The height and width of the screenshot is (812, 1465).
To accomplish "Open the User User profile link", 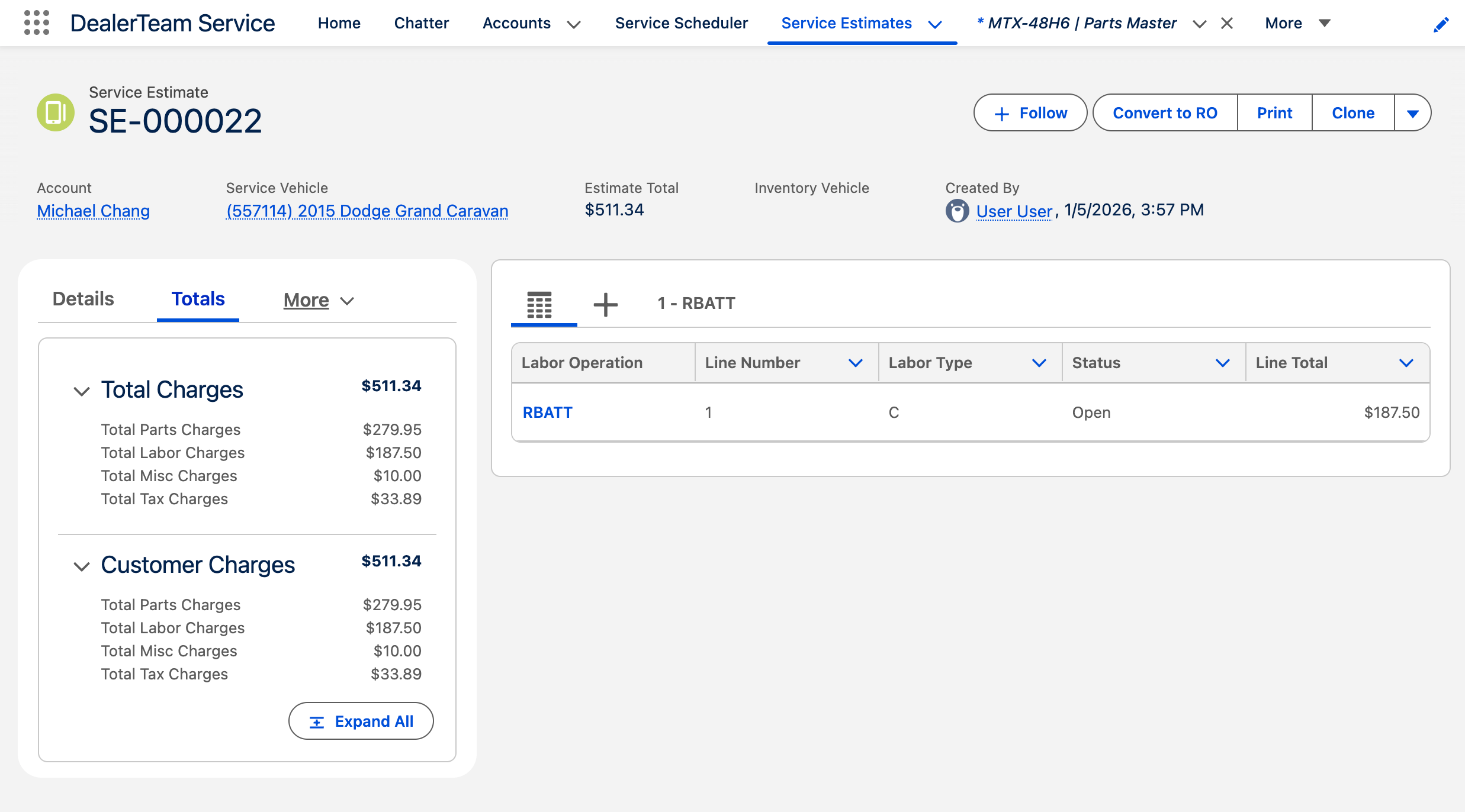I will point(1014,211).
